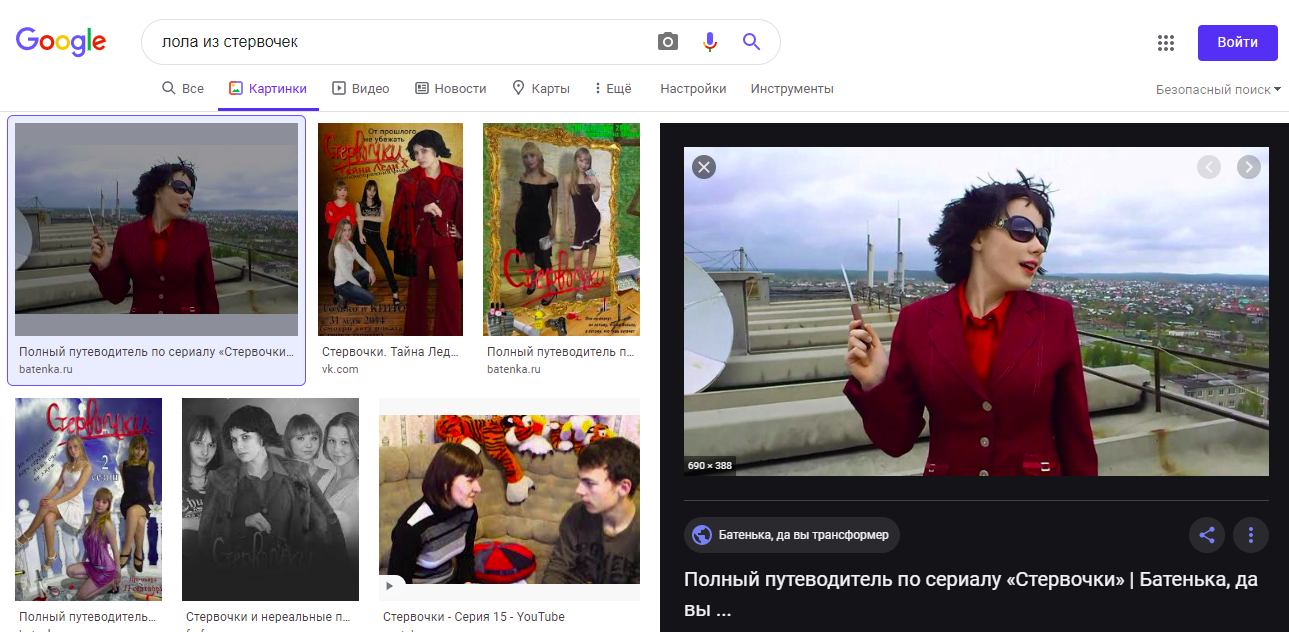The image size is (1289, 632).
Task: Switch to the Все tab
Action: tap(183, 89)
